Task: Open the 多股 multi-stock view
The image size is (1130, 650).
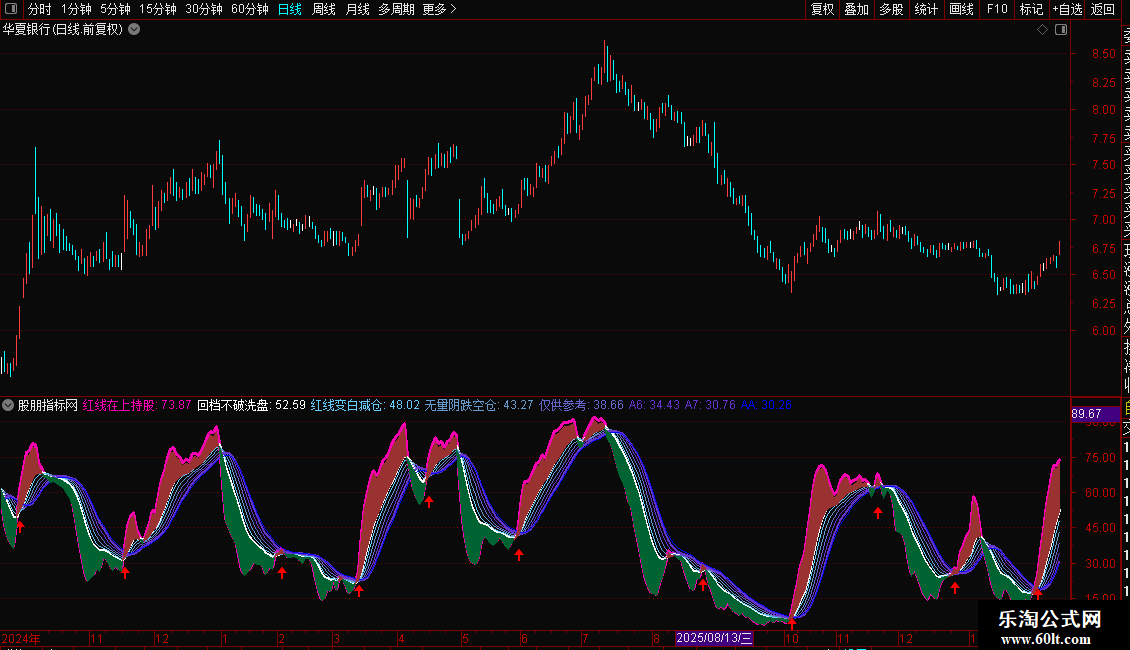Action: click(x=891, y=9)
